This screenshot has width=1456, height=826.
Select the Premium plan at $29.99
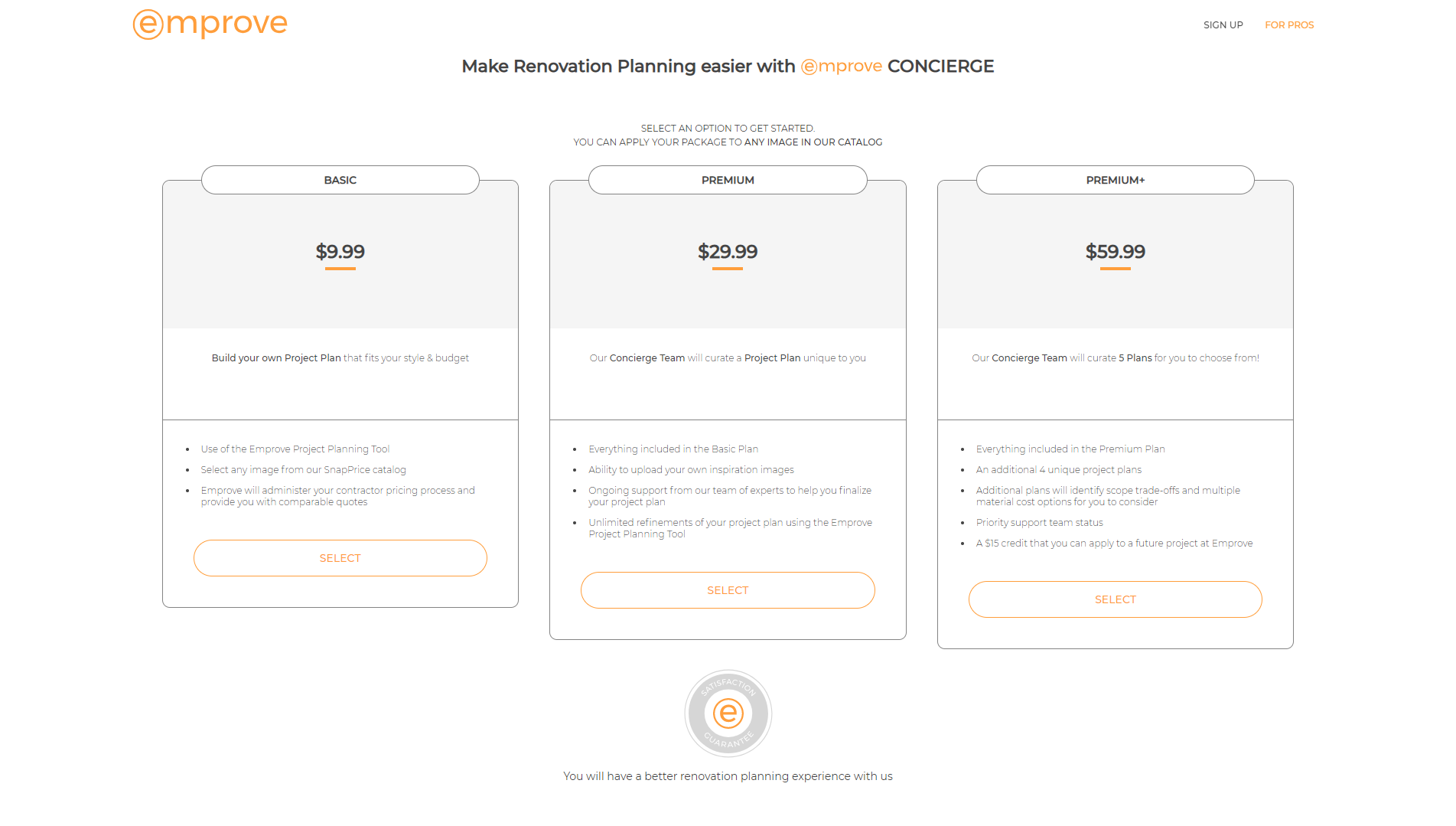[727, 590]
